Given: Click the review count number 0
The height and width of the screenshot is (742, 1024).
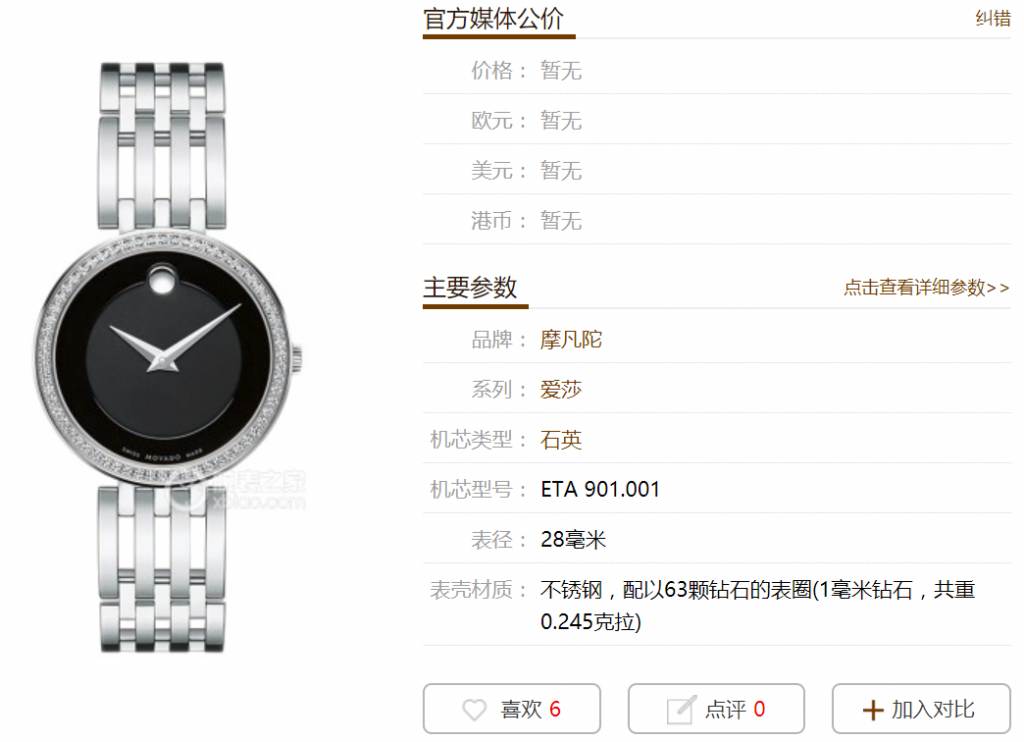Looking at the screenshot, I should click(x=760, y=709).
